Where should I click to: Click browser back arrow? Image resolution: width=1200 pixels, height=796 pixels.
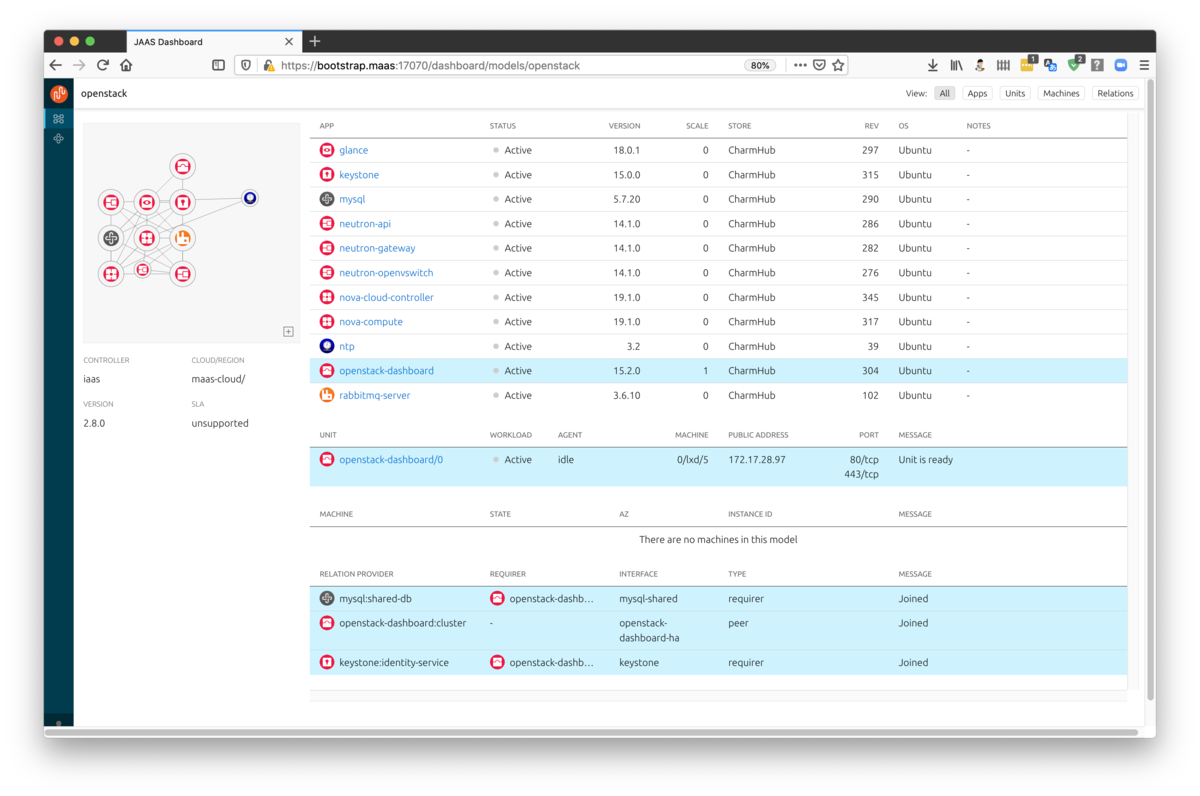tap(56, 65)
